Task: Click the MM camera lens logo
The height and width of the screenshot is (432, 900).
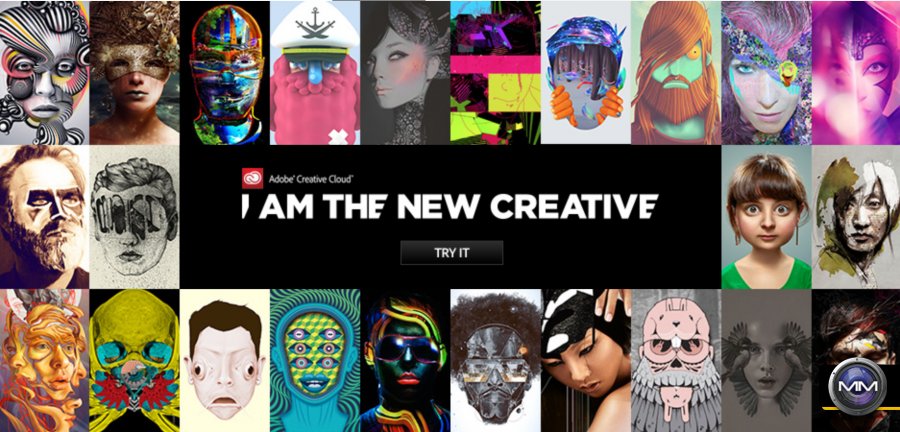Action: (858, 386)
